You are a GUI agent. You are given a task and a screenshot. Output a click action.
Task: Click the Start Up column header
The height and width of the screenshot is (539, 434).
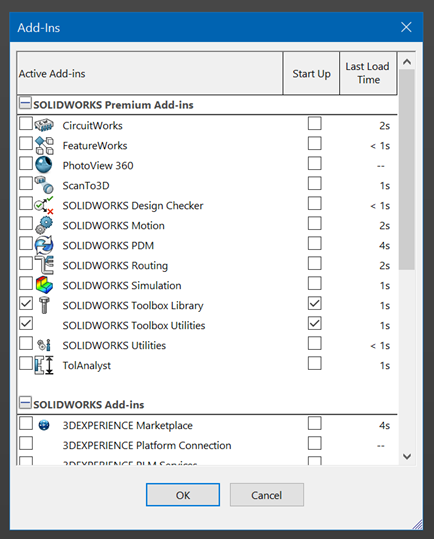tap(311, 74)
